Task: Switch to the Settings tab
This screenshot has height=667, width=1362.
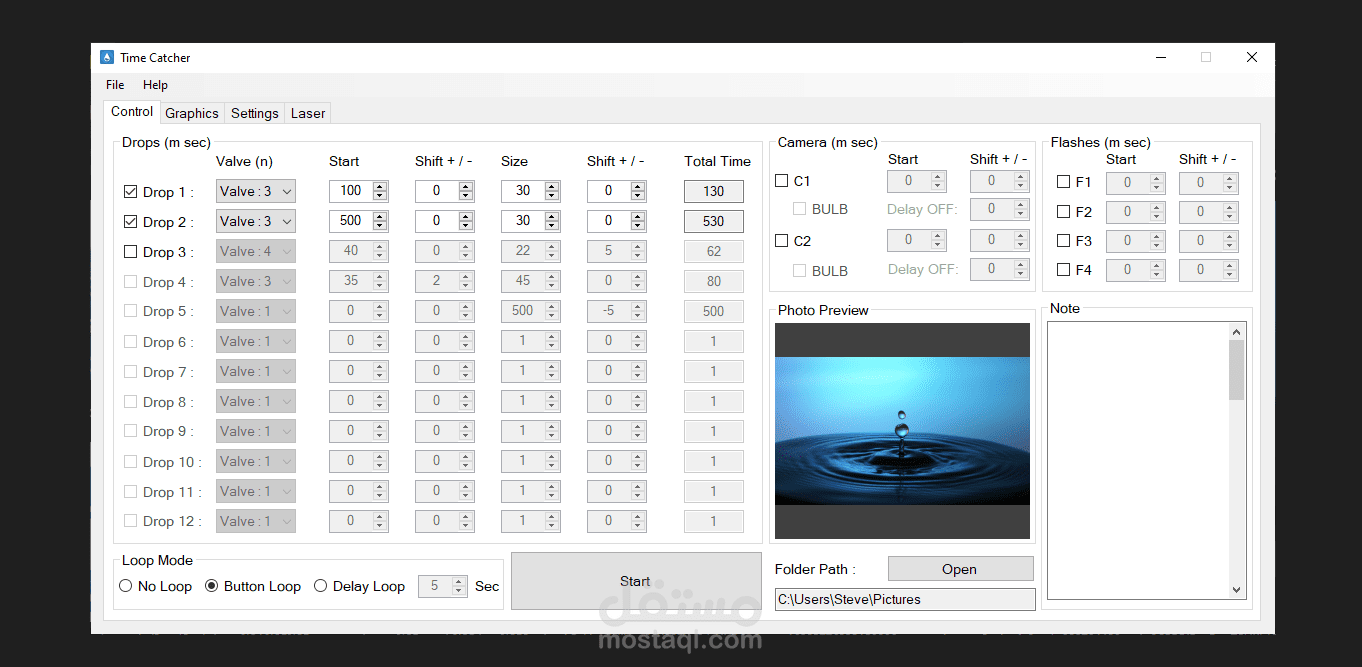Action: point(255,113)
